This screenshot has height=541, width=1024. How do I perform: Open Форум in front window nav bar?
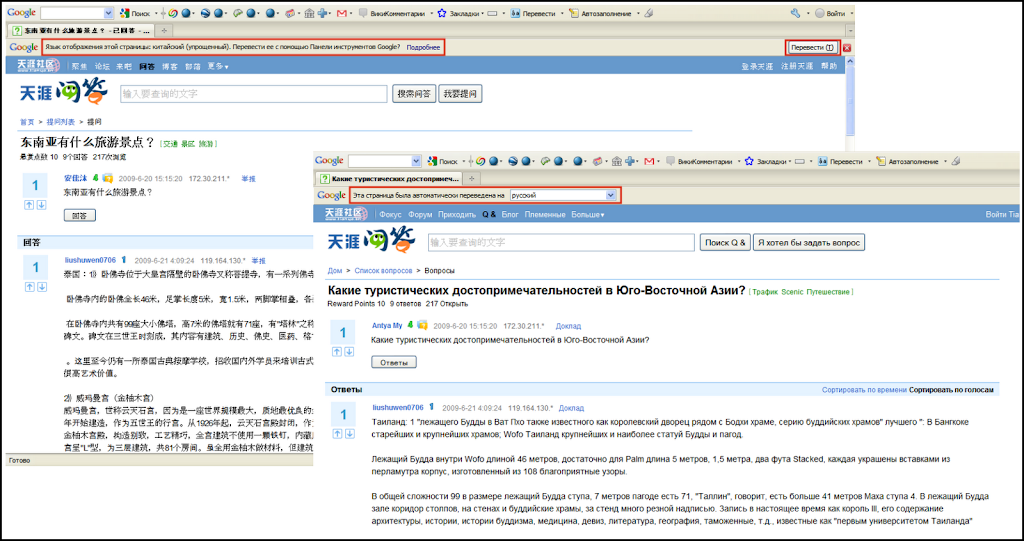tap(420, 214)
